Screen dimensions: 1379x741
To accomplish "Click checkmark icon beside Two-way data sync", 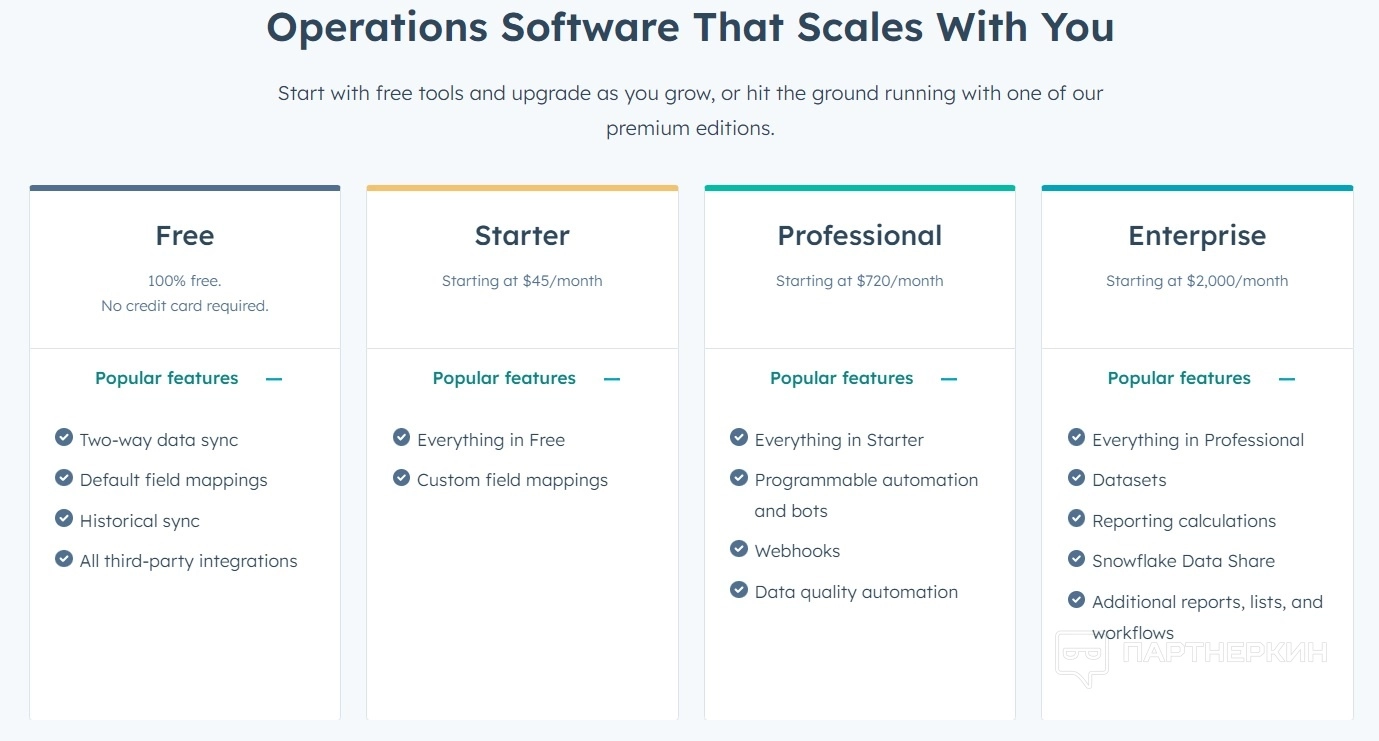I will 64,438.
